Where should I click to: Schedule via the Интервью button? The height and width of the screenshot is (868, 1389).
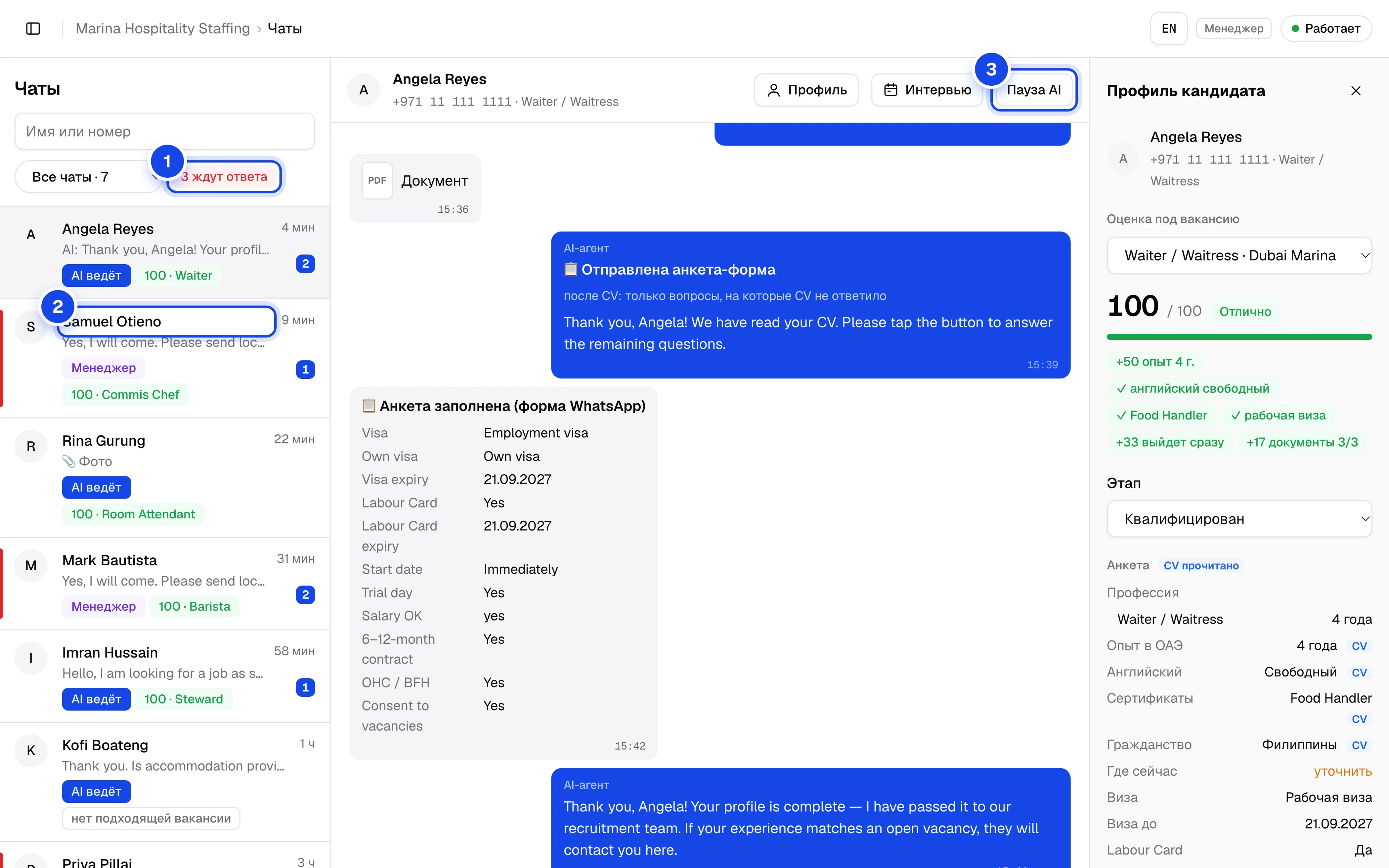tap(928, 90)
